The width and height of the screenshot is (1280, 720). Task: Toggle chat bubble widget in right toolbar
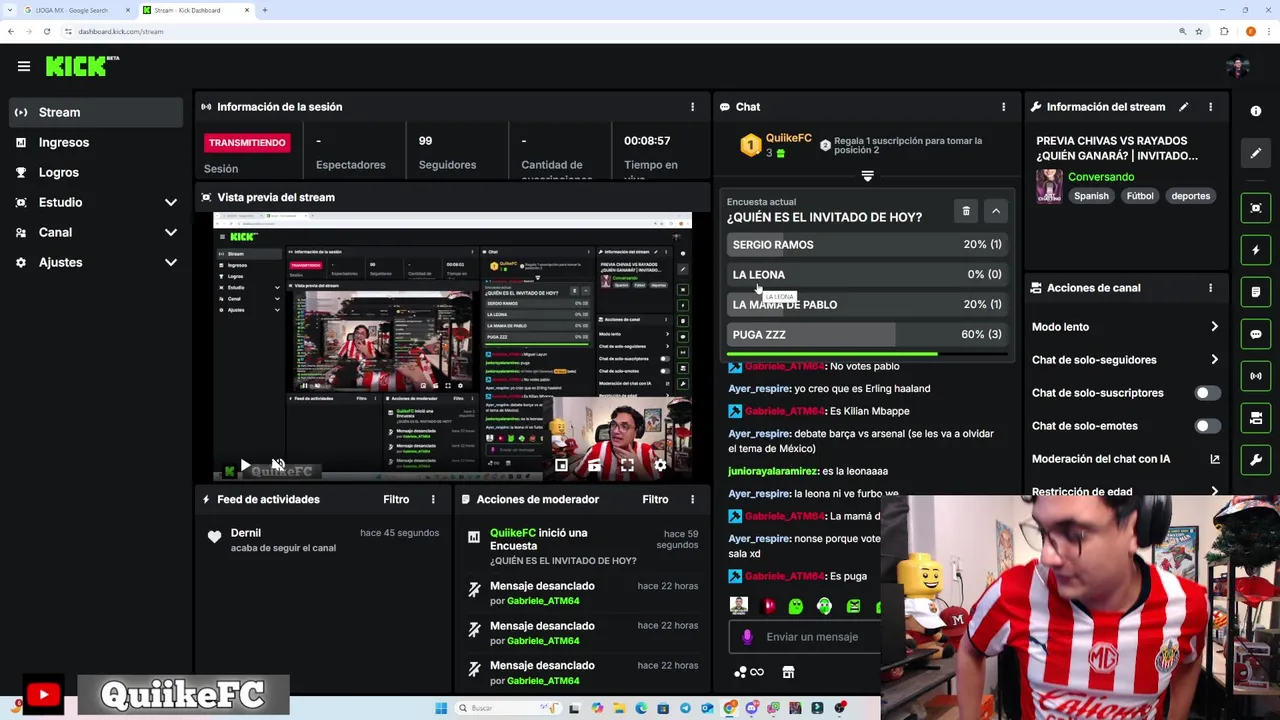(x=1256, y=334)
